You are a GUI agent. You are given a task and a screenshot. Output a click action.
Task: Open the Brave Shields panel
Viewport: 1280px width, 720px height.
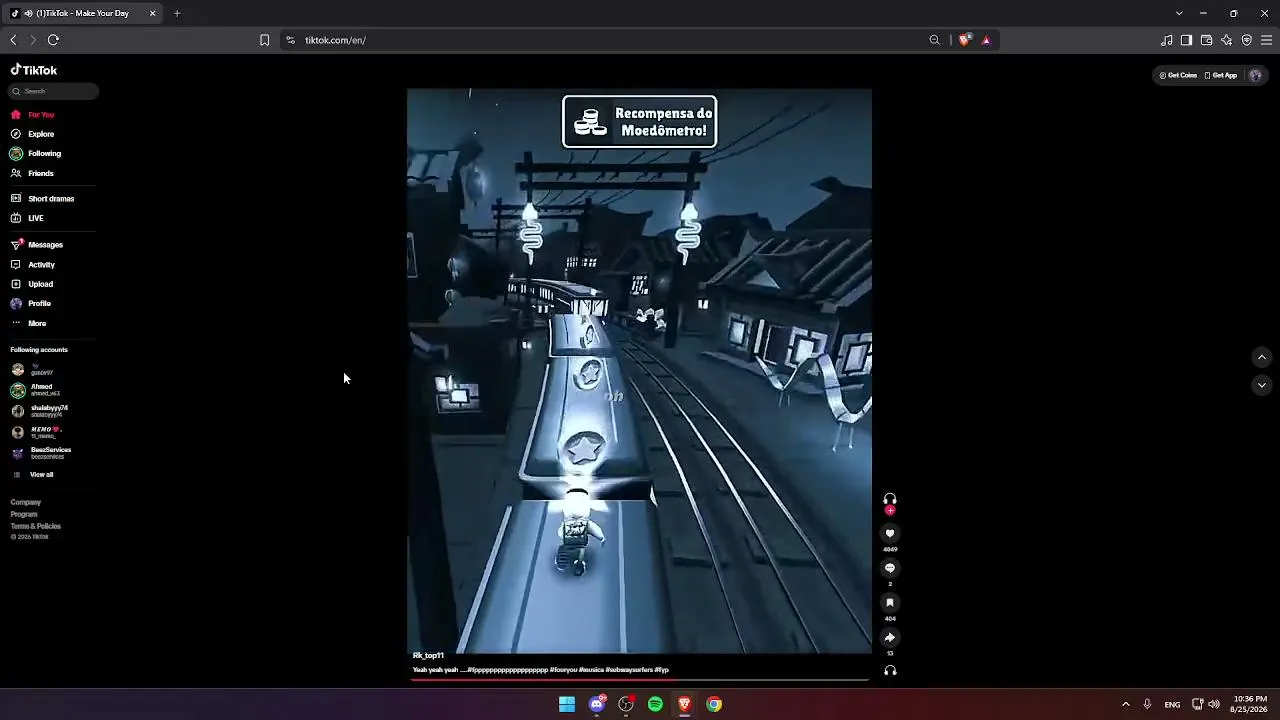(x=964, y=40)
